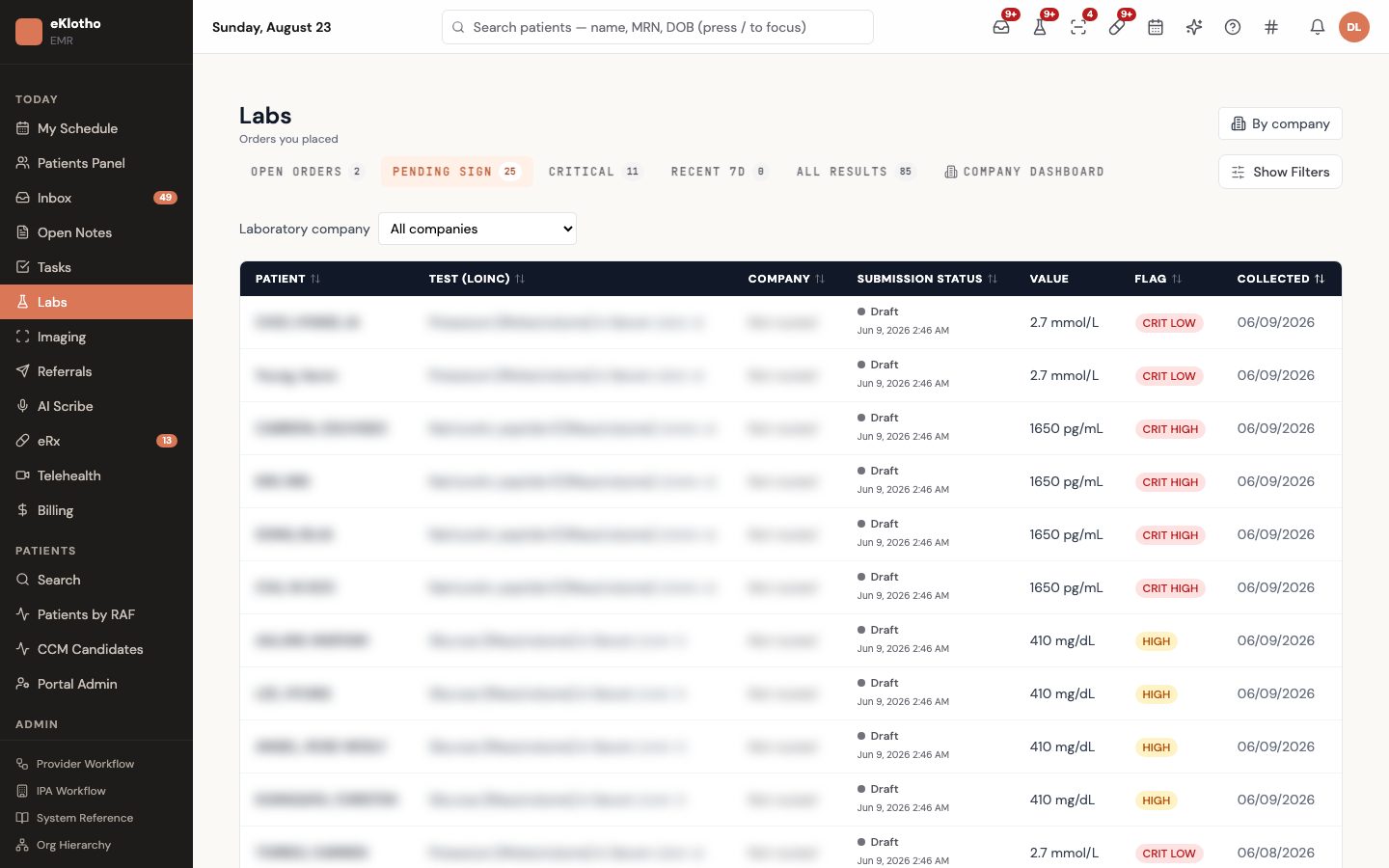Screen dimensions: 1389x868
Task: Click the Value column header
Action: [1049, 279]
